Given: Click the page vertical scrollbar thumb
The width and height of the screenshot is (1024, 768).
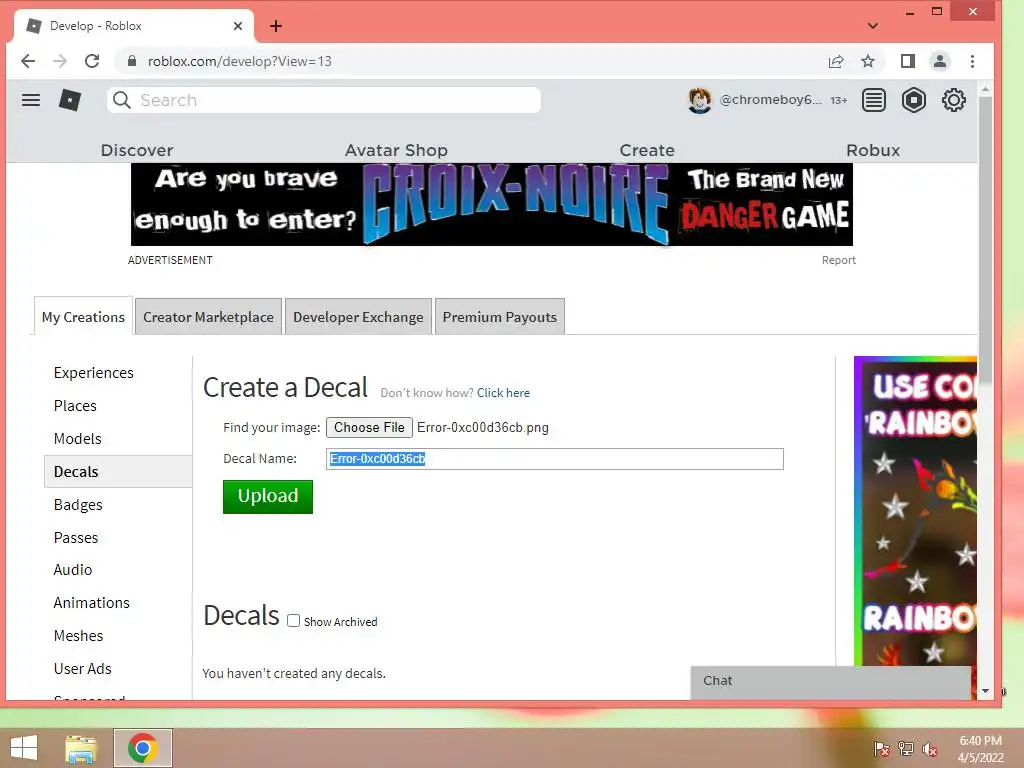Looking at the screenshot, I should (985, 238).
